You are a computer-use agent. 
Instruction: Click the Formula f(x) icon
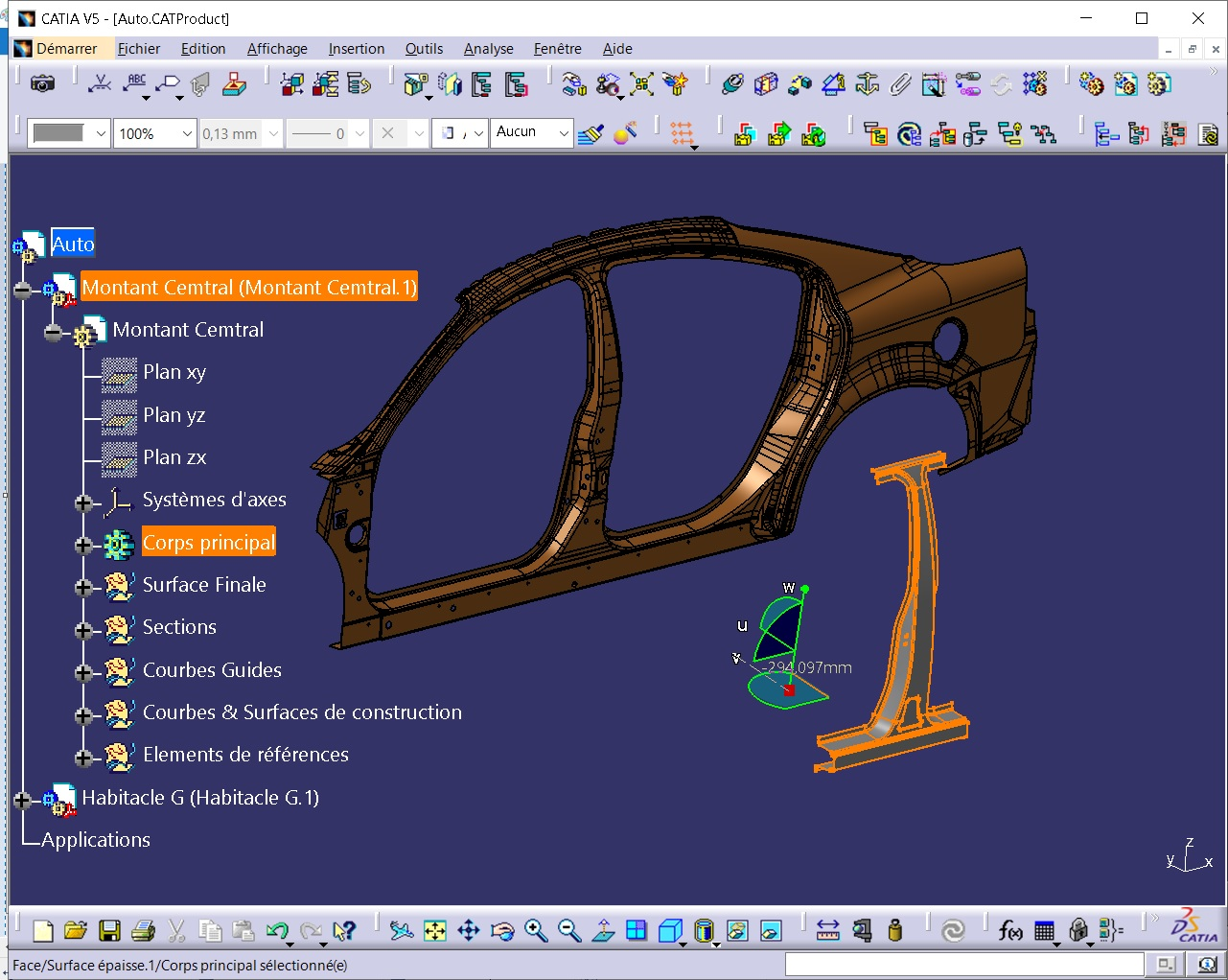1010,930
